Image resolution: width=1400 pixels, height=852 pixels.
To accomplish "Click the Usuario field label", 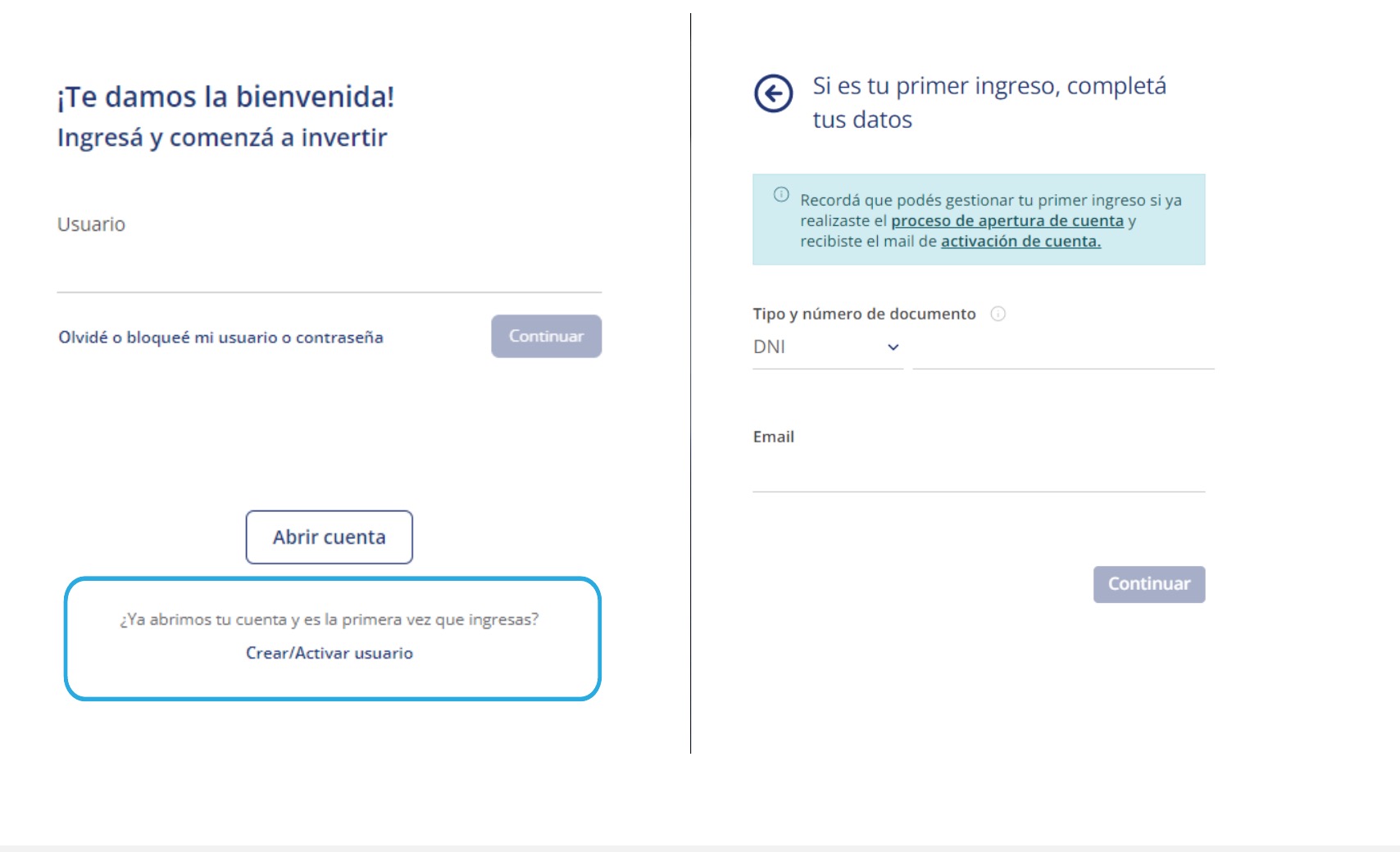I will 91,224.
